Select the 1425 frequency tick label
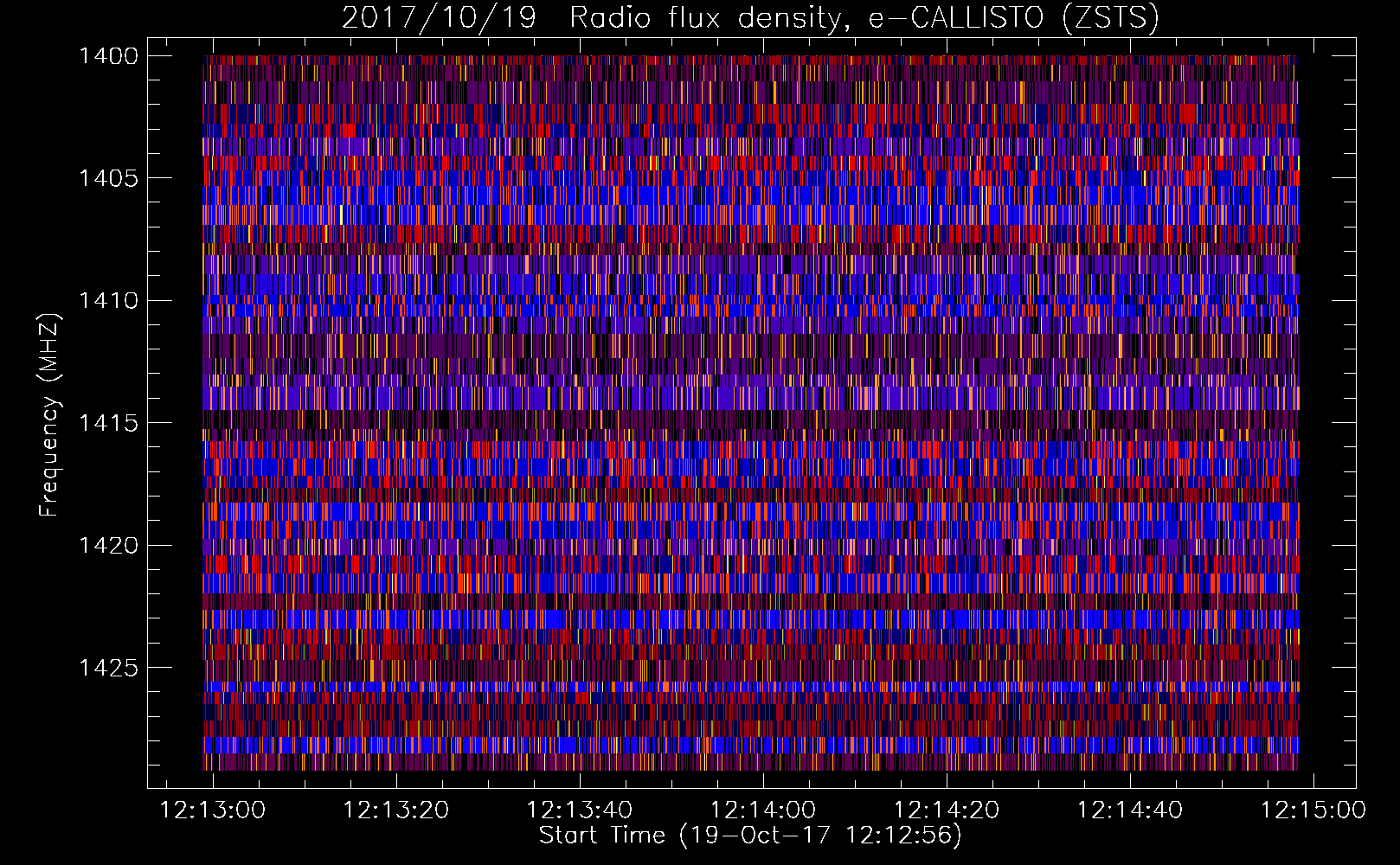This screenshot has height=865, width=1400. click(108, 668)
